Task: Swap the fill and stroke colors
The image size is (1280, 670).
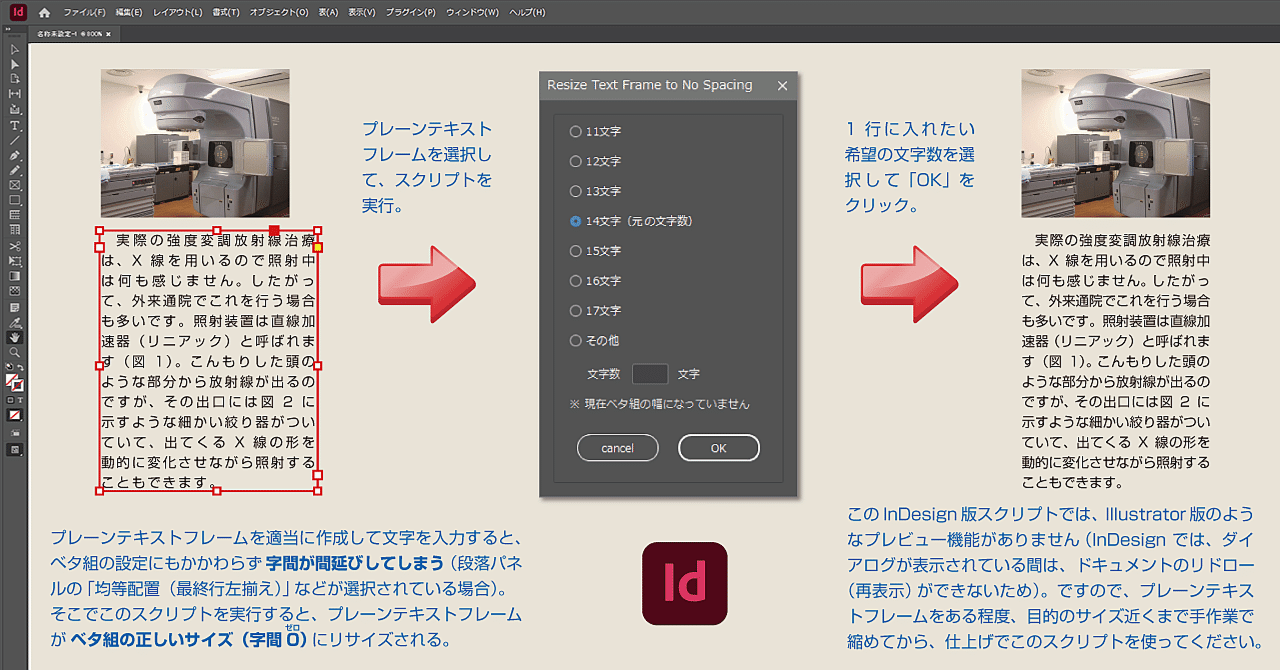Action: point(21,366)
